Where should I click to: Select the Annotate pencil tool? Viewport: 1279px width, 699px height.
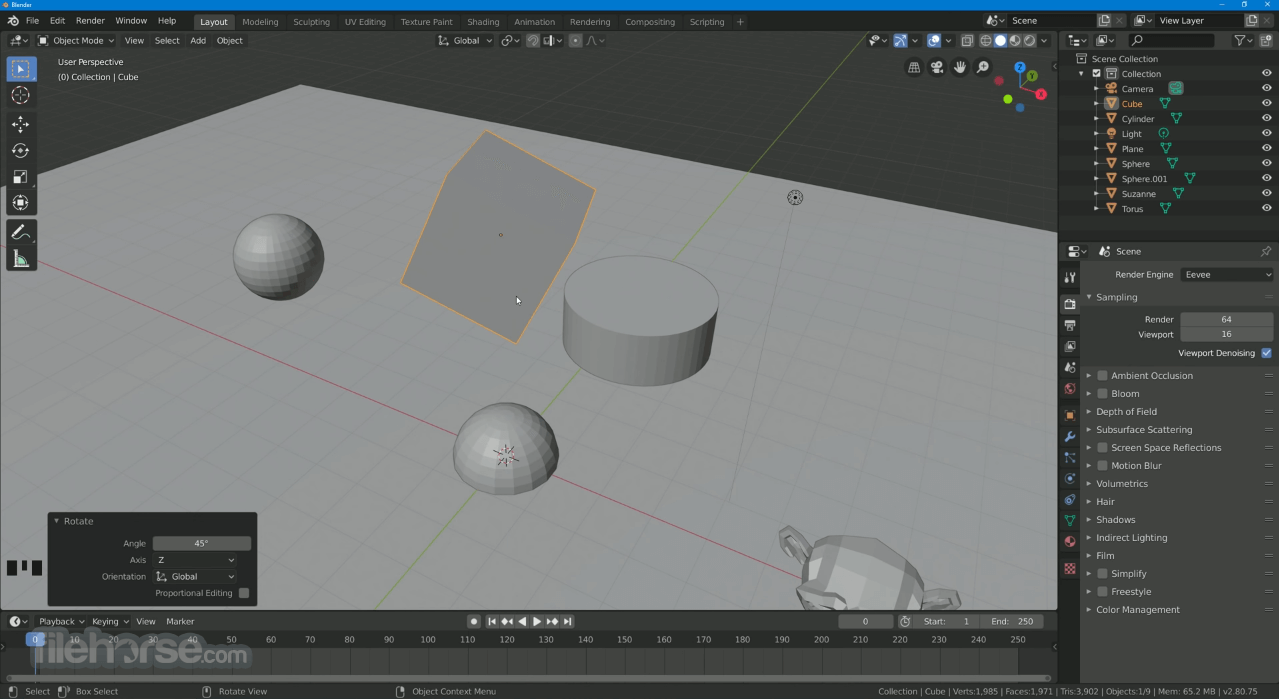(20, 232)
